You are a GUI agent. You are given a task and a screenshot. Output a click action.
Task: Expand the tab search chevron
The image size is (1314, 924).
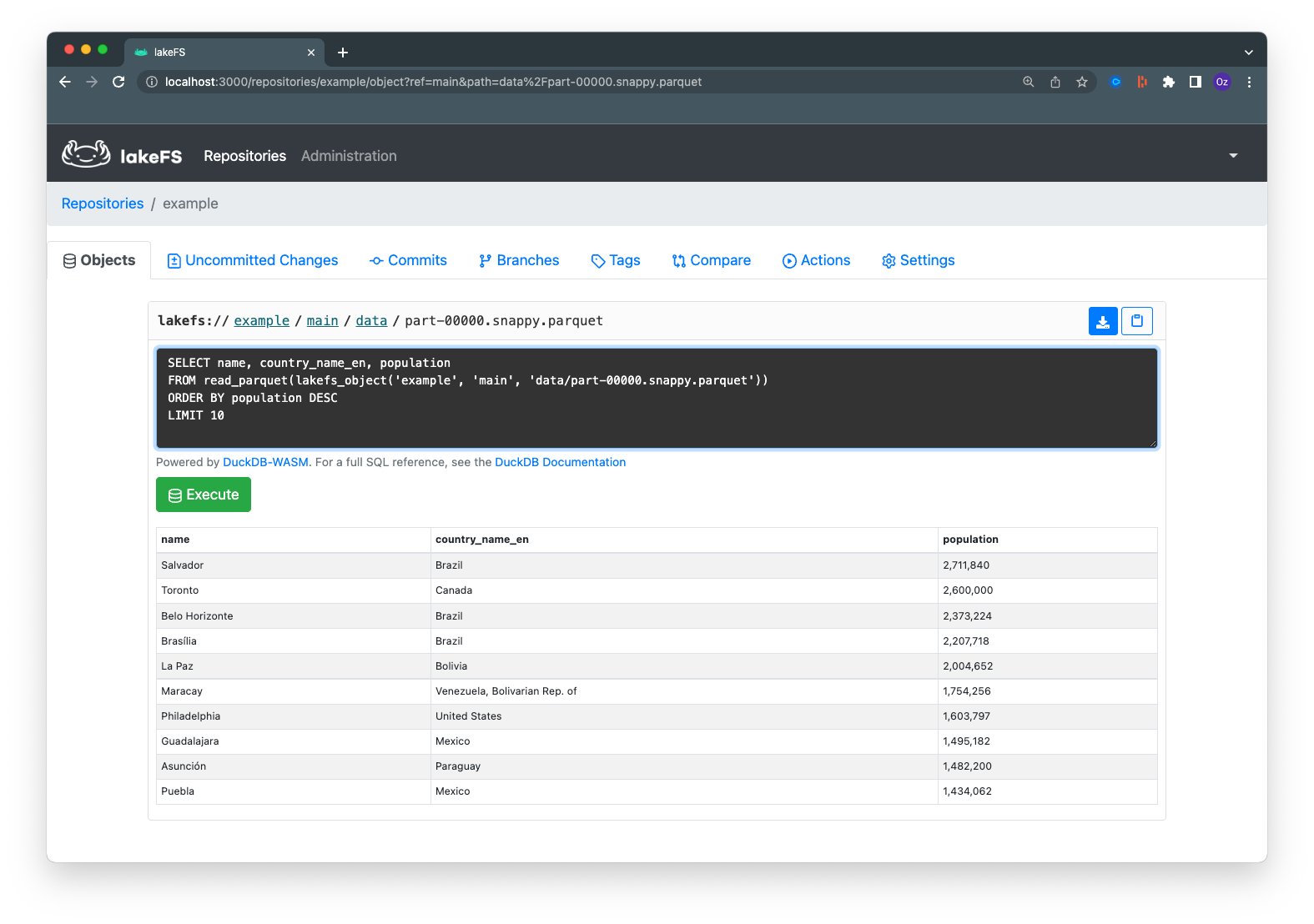click(1249, 53)
